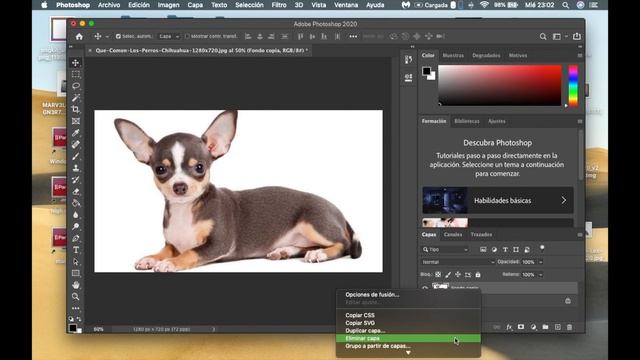Viewport: 640px width, 360px height.
Task: Toggle pixel layer filter icon
Action: pyautogui.click(x=483, y=249)
